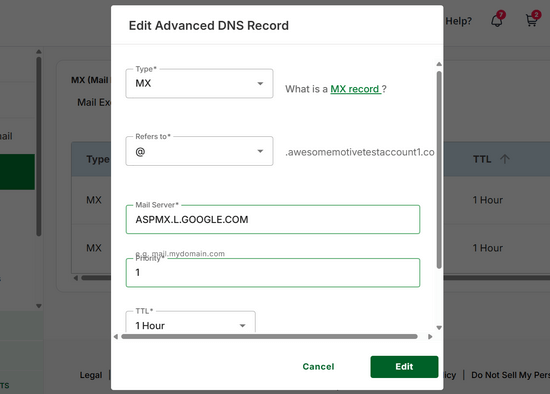Screen dimensions: 550x394
Task: Open the TTL 1 Hour dropdown
Action: click(190, 322)
